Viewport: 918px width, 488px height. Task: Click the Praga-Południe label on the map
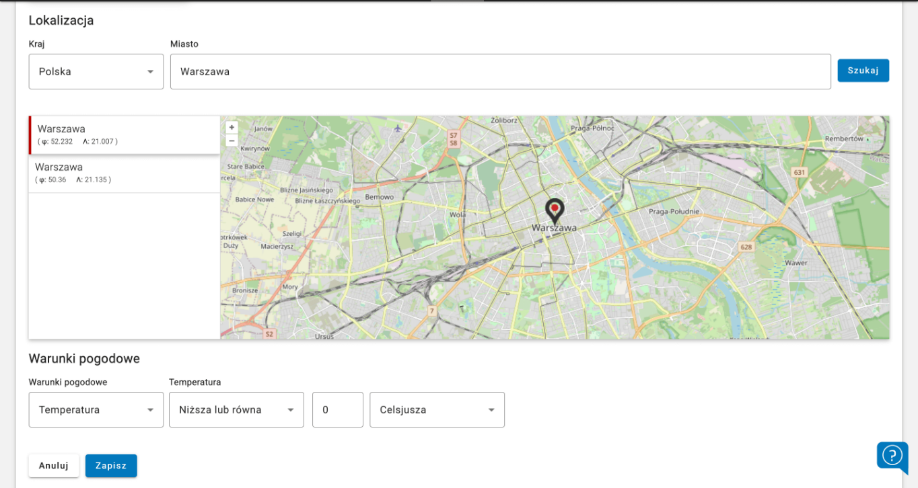[x=674, y=211]
